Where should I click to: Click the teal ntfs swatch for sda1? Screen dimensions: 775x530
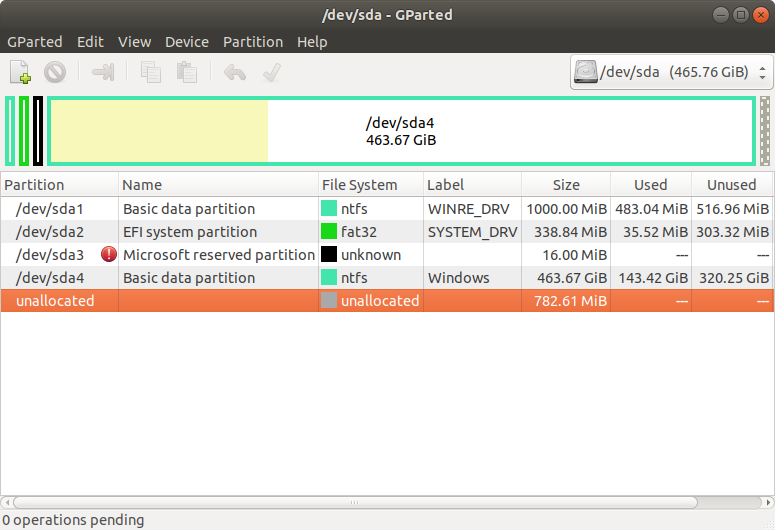(329, 208)
